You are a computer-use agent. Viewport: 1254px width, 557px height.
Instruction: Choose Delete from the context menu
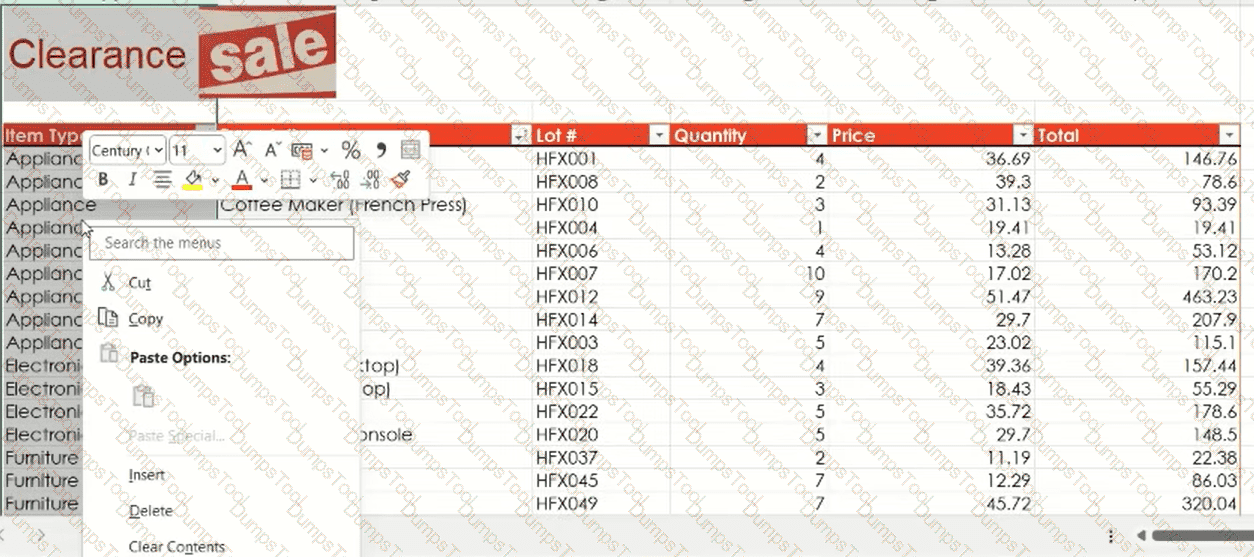[150, 511]
